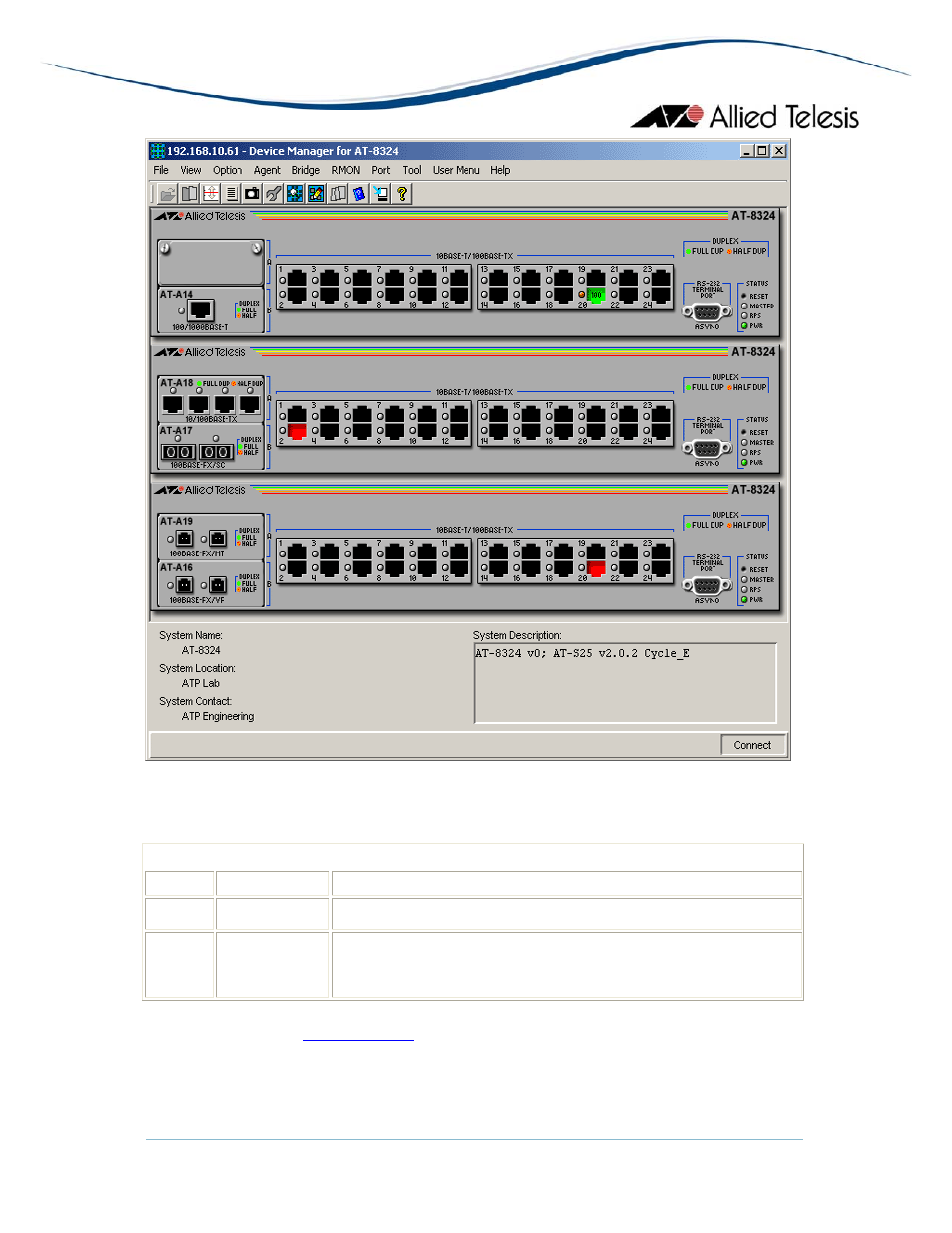The width and height of the screenshot is (952, 1233).
Task: Open the Port menu
Action: click(381, 170)
